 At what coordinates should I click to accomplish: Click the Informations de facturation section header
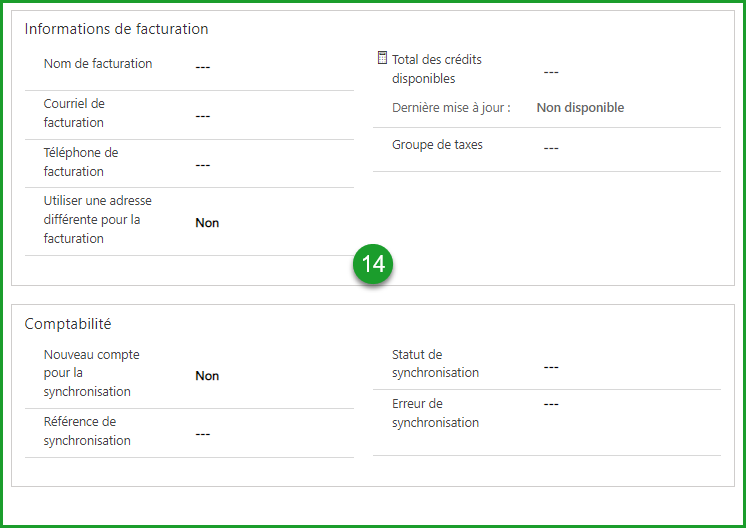click(116, 29)
